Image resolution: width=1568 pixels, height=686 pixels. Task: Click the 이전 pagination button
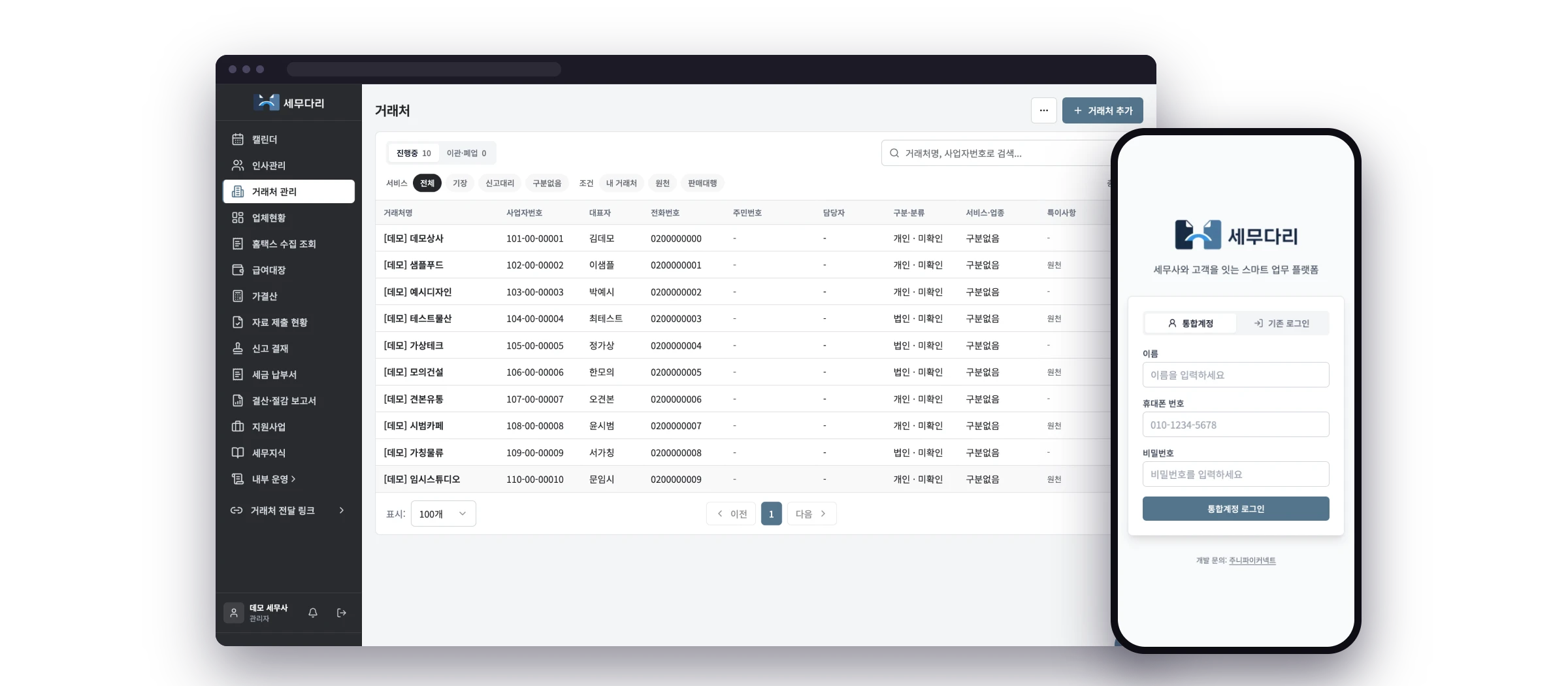(731, 514)
